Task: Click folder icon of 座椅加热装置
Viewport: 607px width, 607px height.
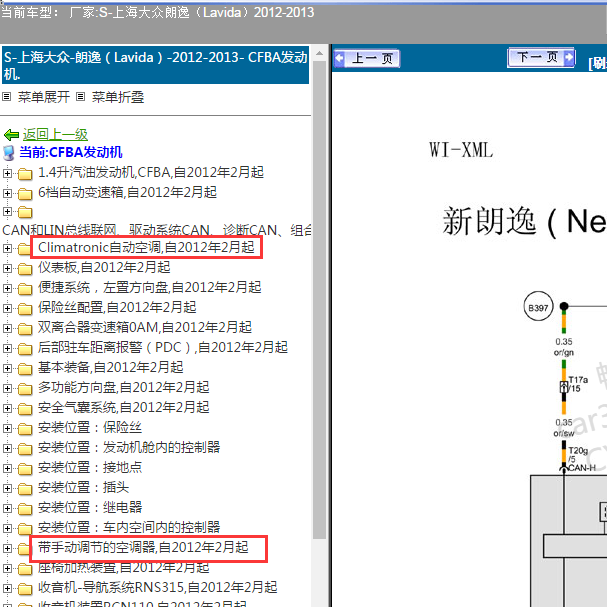Action: 25,569
